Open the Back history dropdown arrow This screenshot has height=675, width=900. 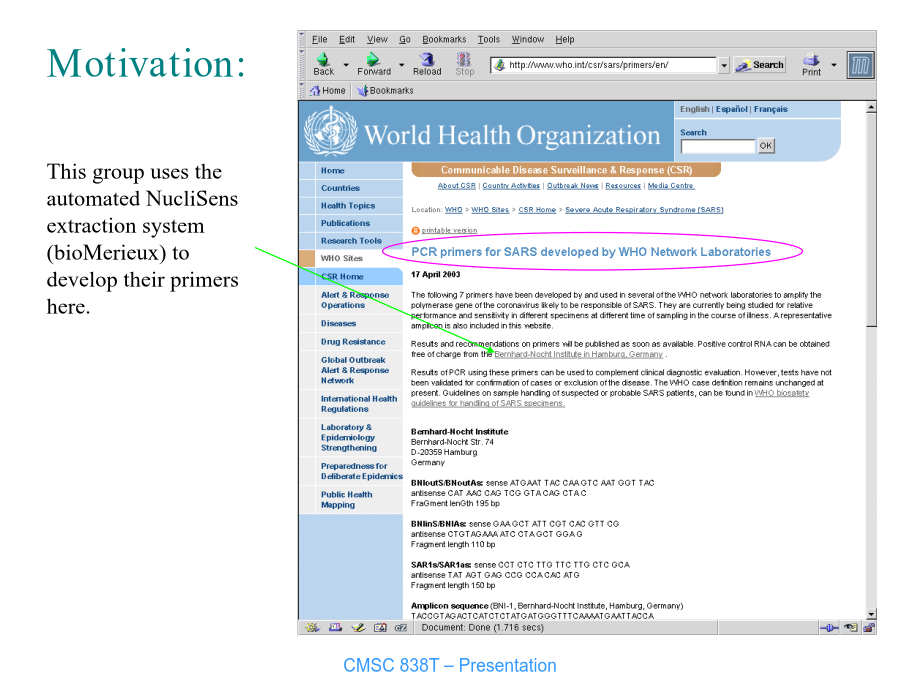click(x=346, y=65)
